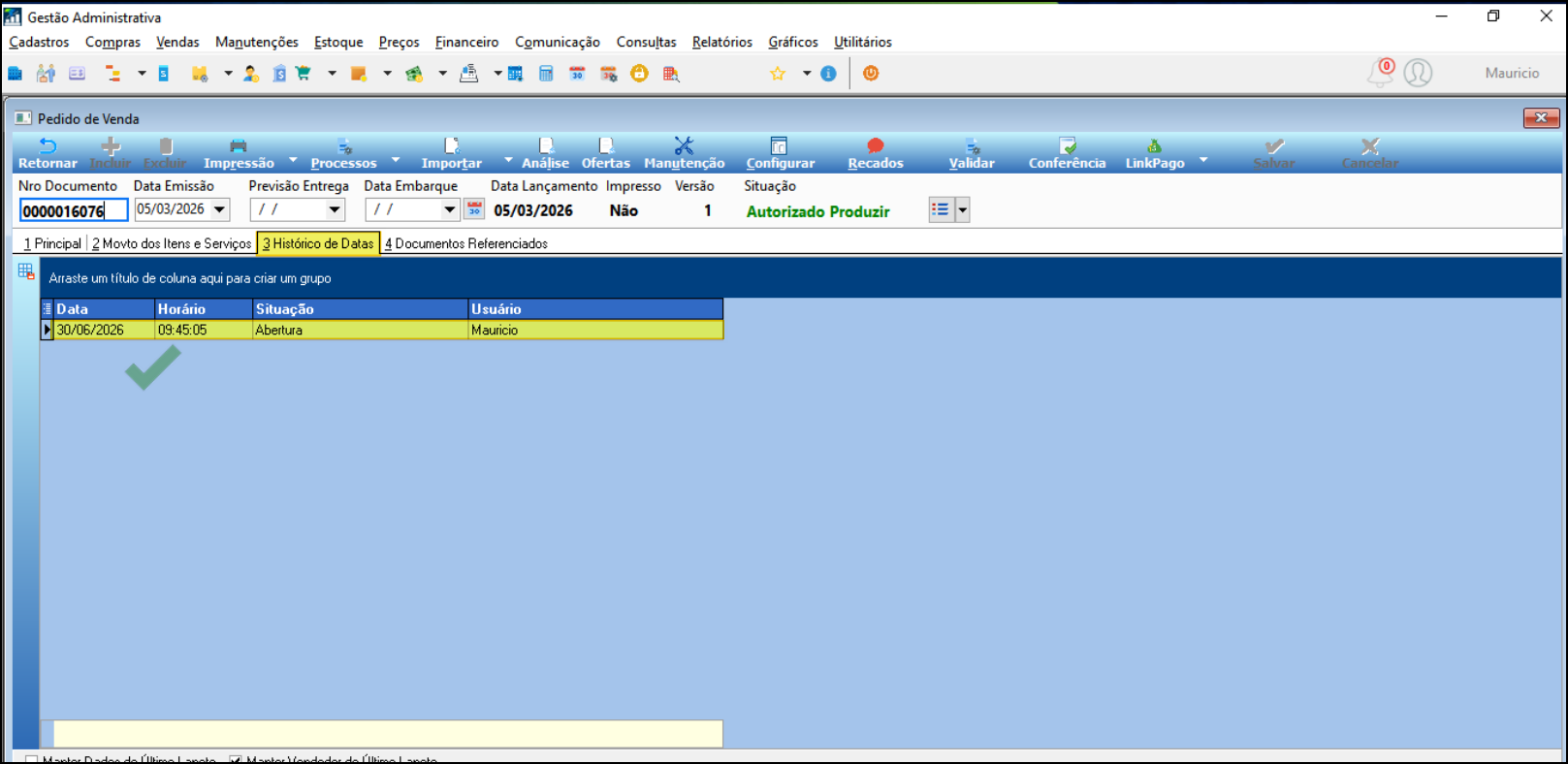Click the orange sticky note toolbar icon

tap(359, 74)
